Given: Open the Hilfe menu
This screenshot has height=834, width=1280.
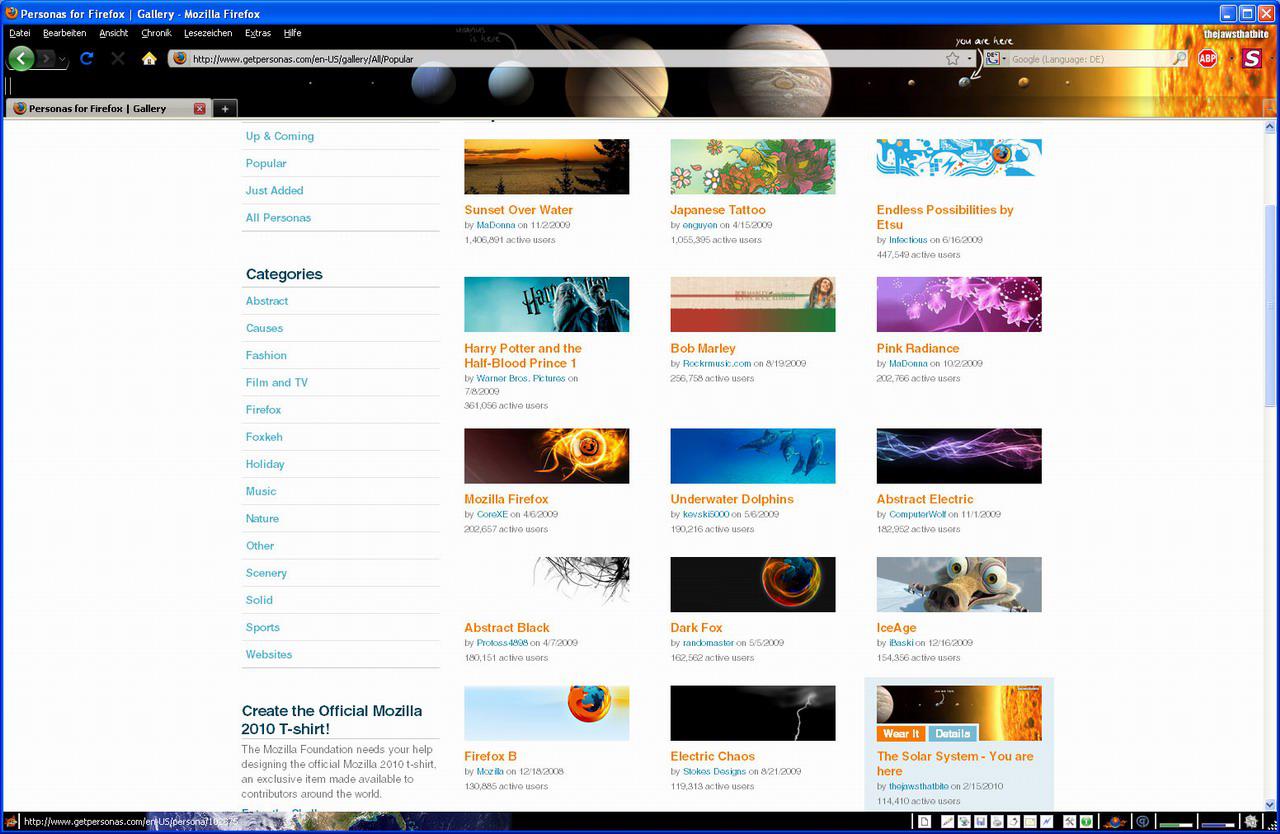Looking at the screenshot, I should pos(292,33).
